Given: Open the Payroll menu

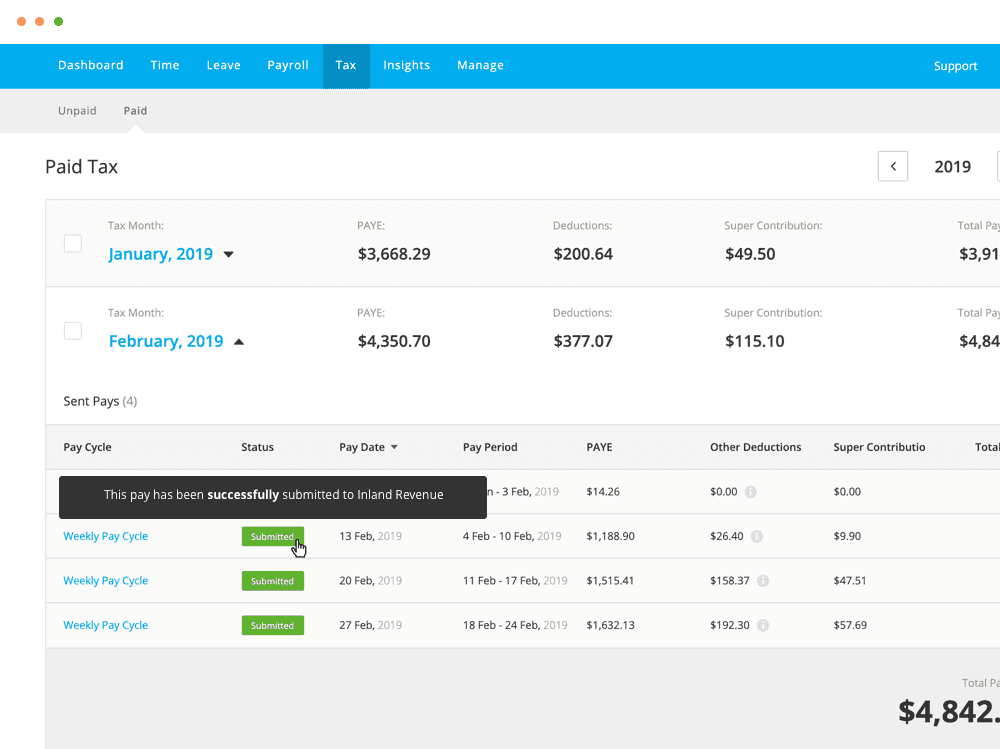Looking at the screenshot, I should tap(287, 66).
